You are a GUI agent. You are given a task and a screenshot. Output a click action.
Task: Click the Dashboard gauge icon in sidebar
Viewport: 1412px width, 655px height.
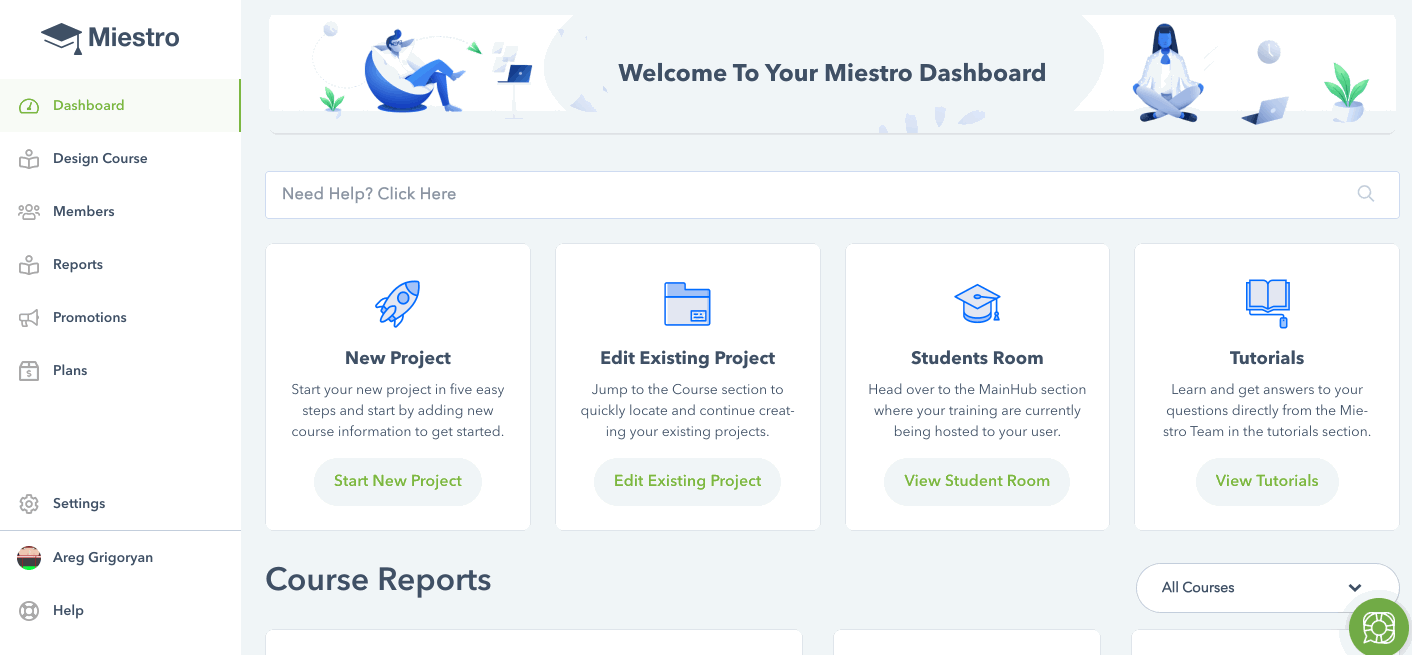pos(29,106)
